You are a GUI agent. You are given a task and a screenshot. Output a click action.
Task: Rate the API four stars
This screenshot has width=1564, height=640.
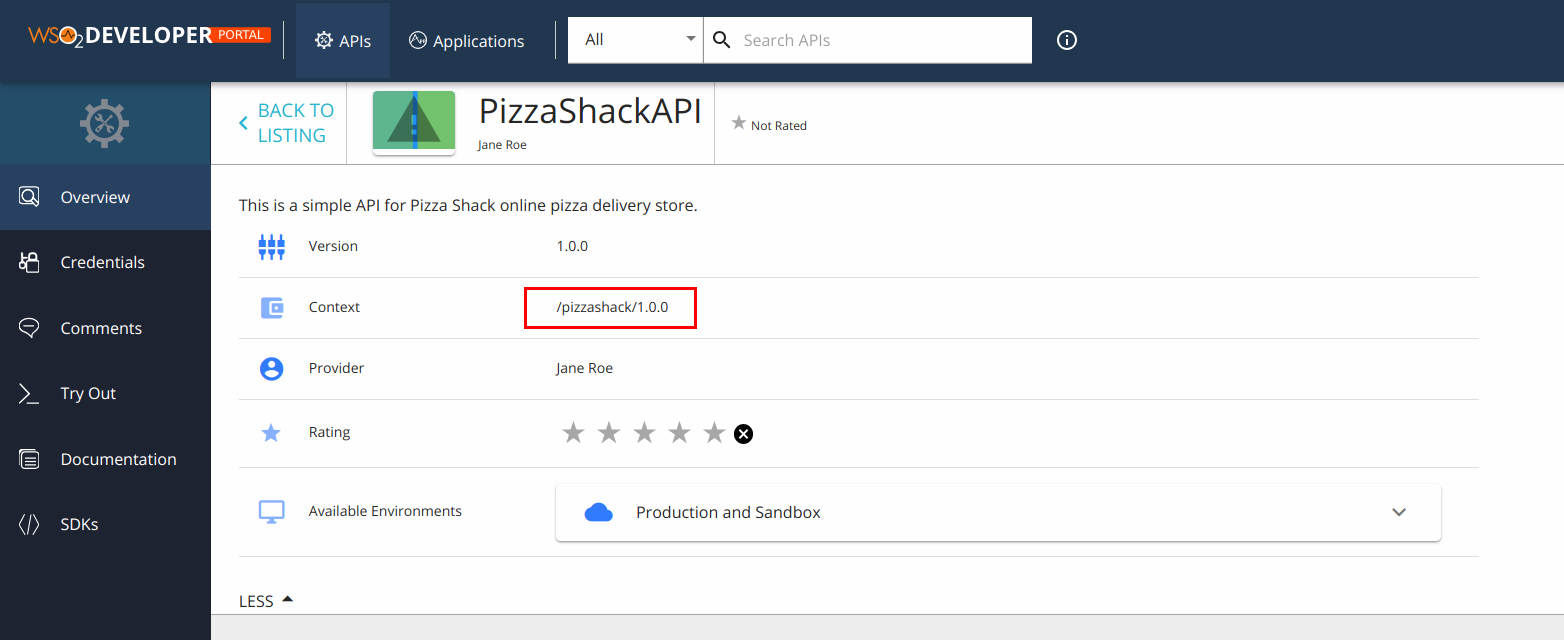(679, 433)
